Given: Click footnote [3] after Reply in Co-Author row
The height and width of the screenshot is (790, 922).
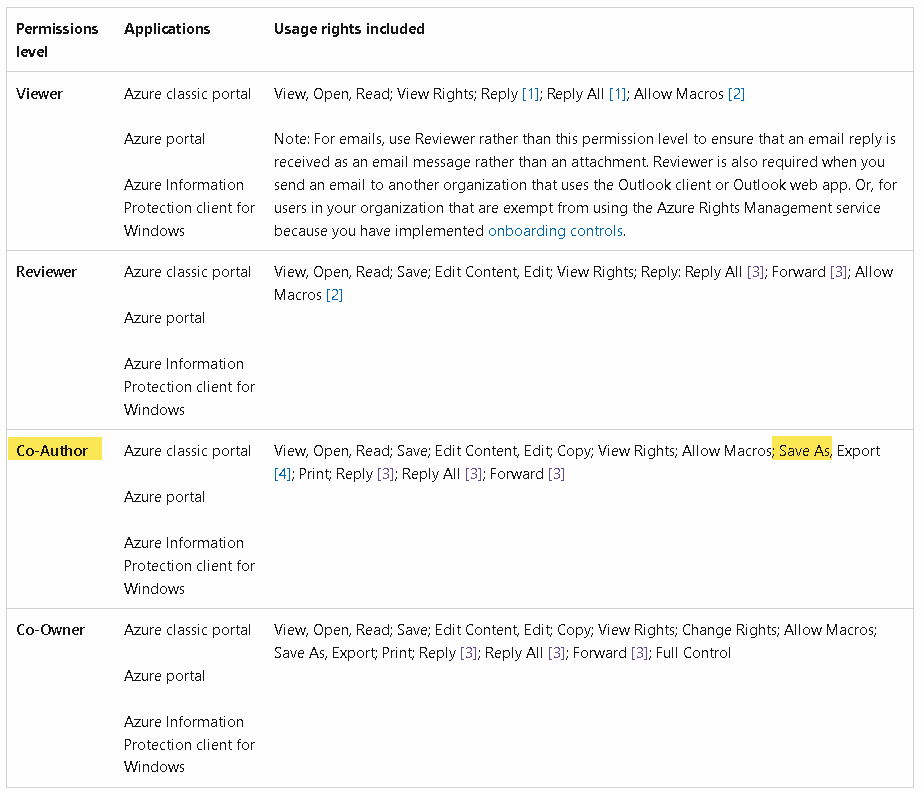Looking at the screenshot, I should pos(385,474).
